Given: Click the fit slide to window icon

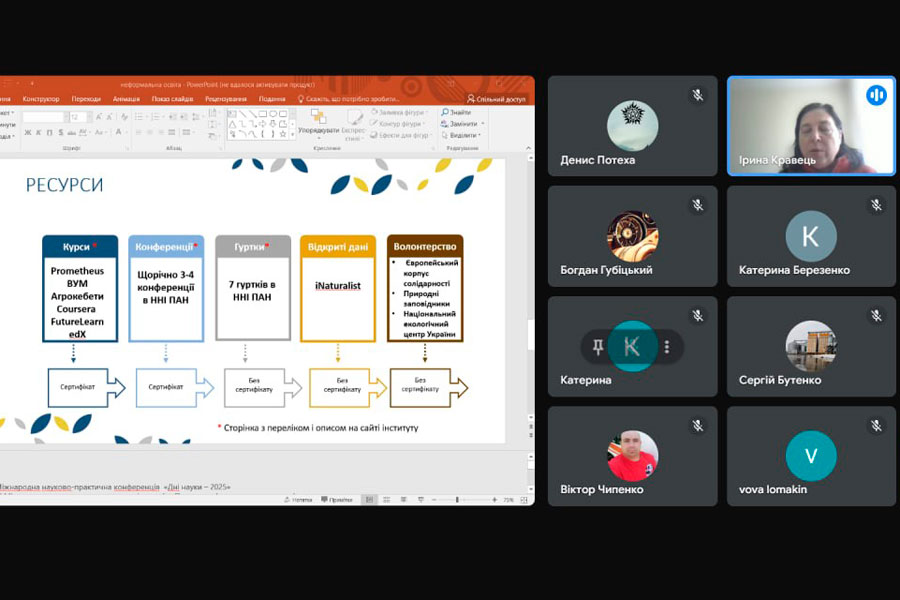Looking at the screenshot, I should [x=523, y=500].
